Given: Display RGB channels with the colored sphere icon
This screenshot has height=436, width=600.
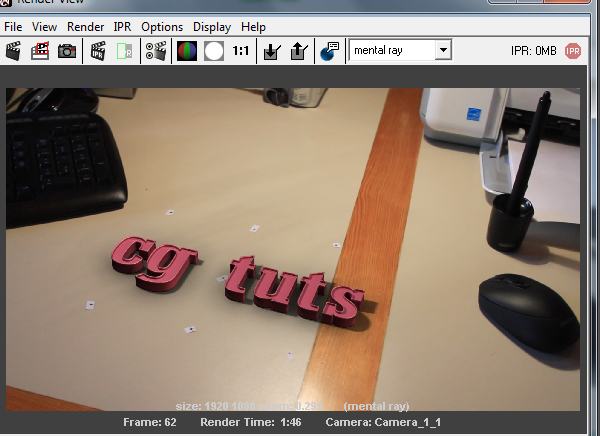Looking at the screenshot, I should click(187, 51).
